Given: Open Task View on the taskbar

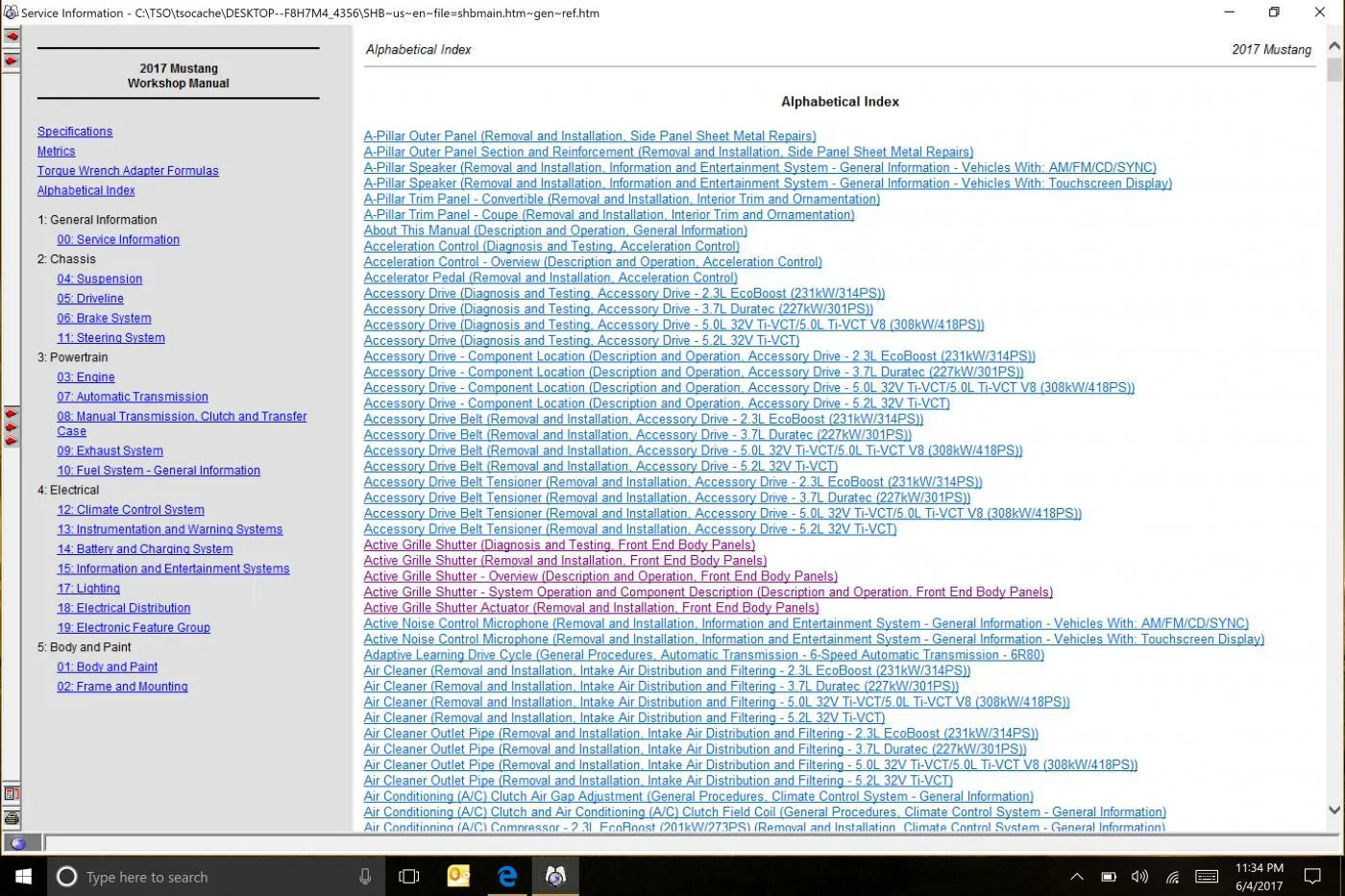Looking at the screenshot, I should point(409,876).
